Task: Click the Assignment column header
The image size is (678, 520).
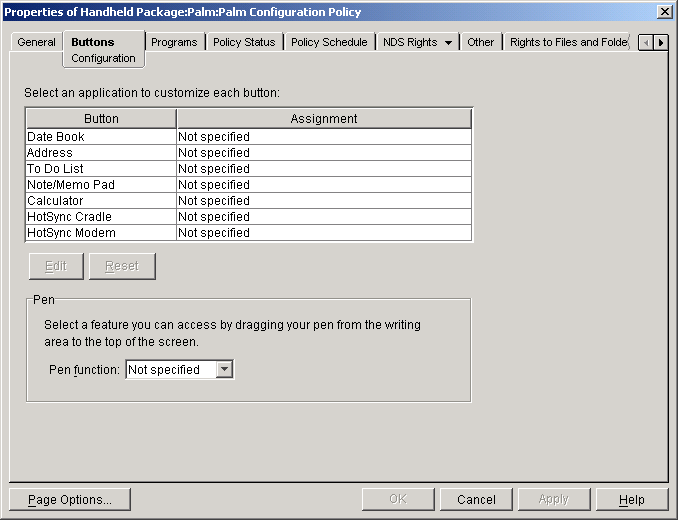Action: click(324, 119)
